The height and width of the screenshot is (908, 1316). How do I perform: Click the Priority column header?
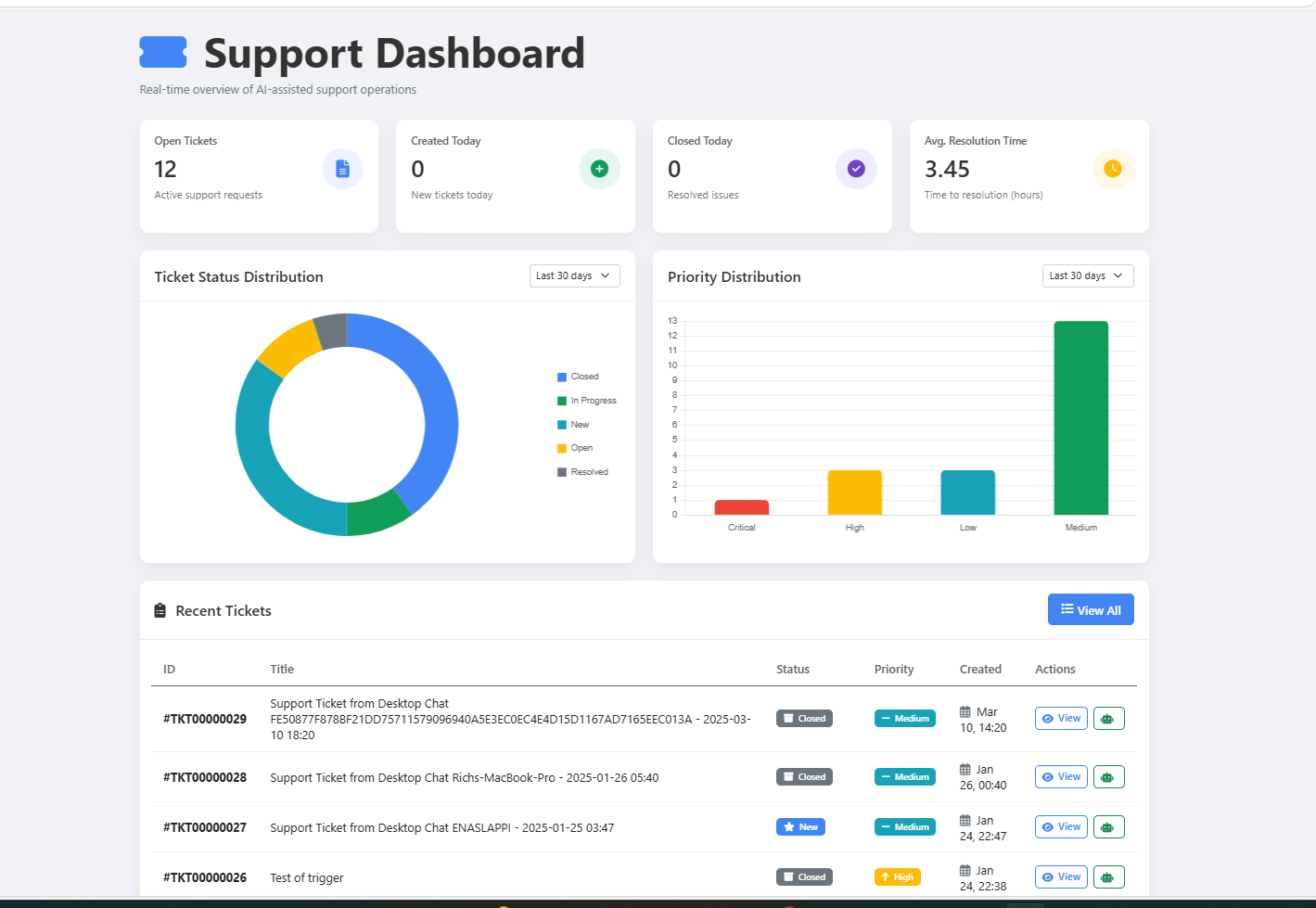(x=894, y=669)
